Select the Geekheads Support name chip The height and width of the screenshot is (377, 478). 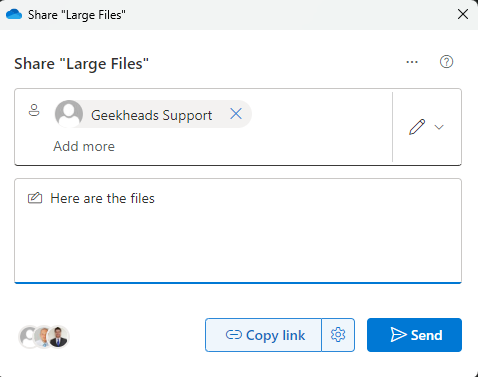pos(152,115)
